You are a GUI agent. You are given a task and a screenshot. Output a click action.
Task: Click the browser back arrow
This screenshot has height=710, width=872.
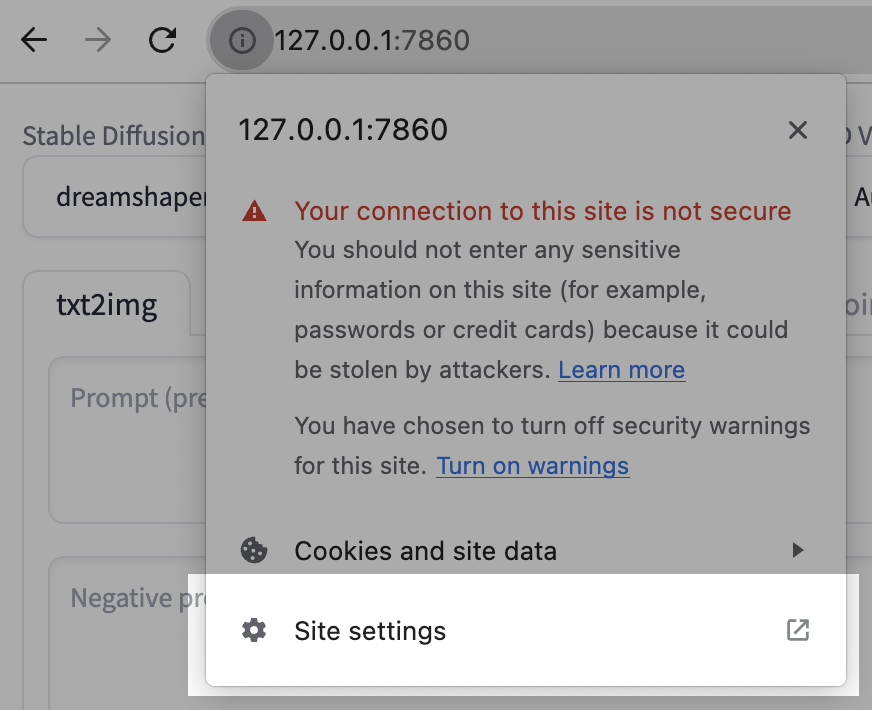coord(34,40)
